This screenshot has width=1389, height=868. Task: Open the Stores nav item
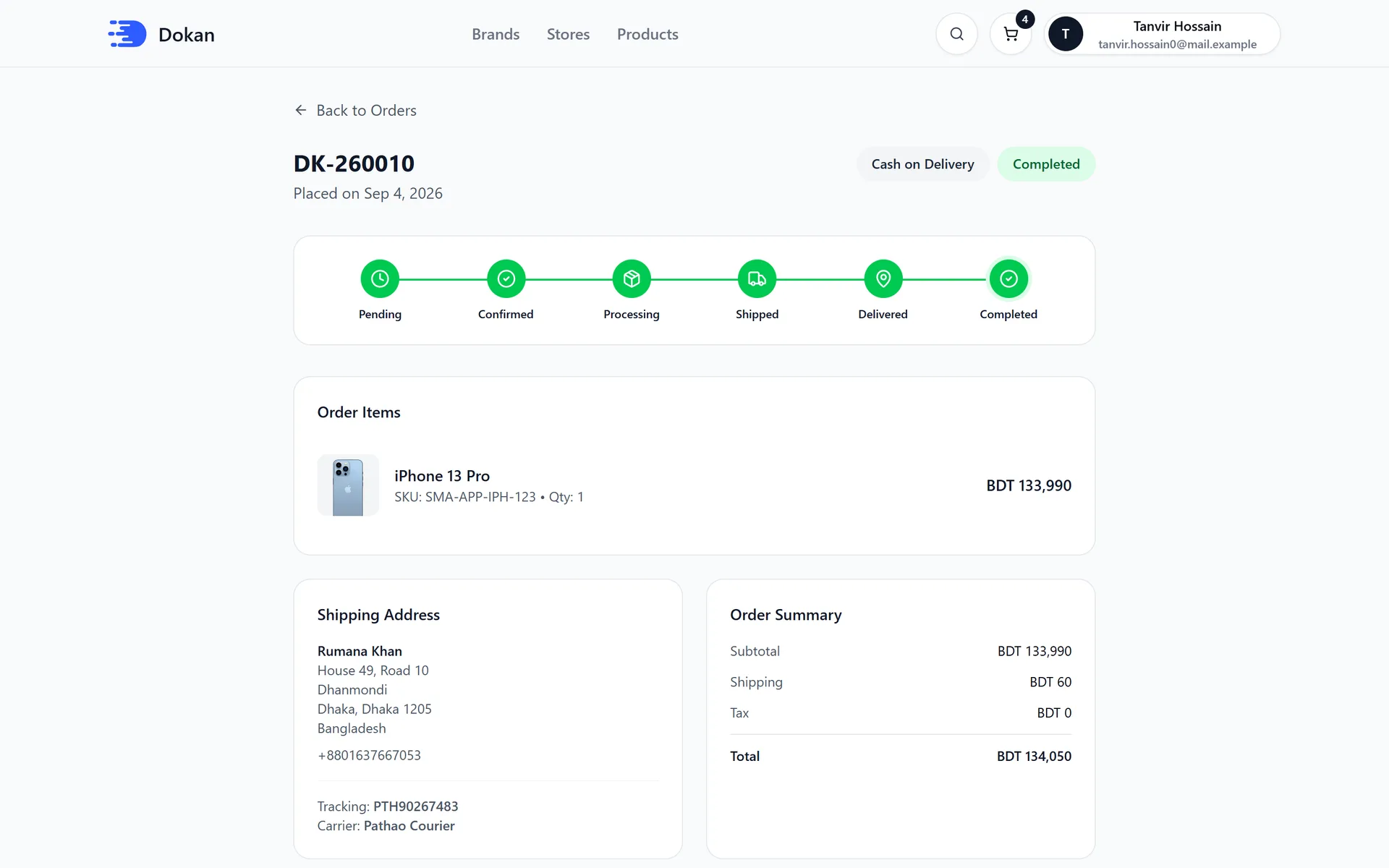pyautogui.click(x=568, y=34)
